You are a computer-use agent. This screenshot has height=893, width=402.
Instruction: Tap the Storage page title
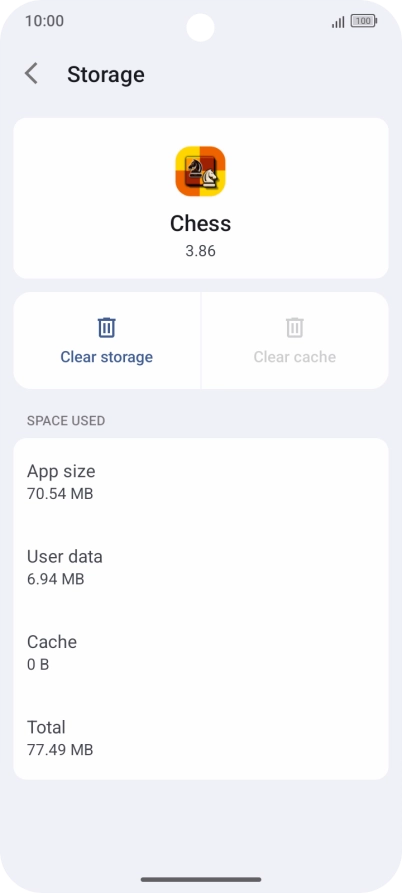point(106,75)
